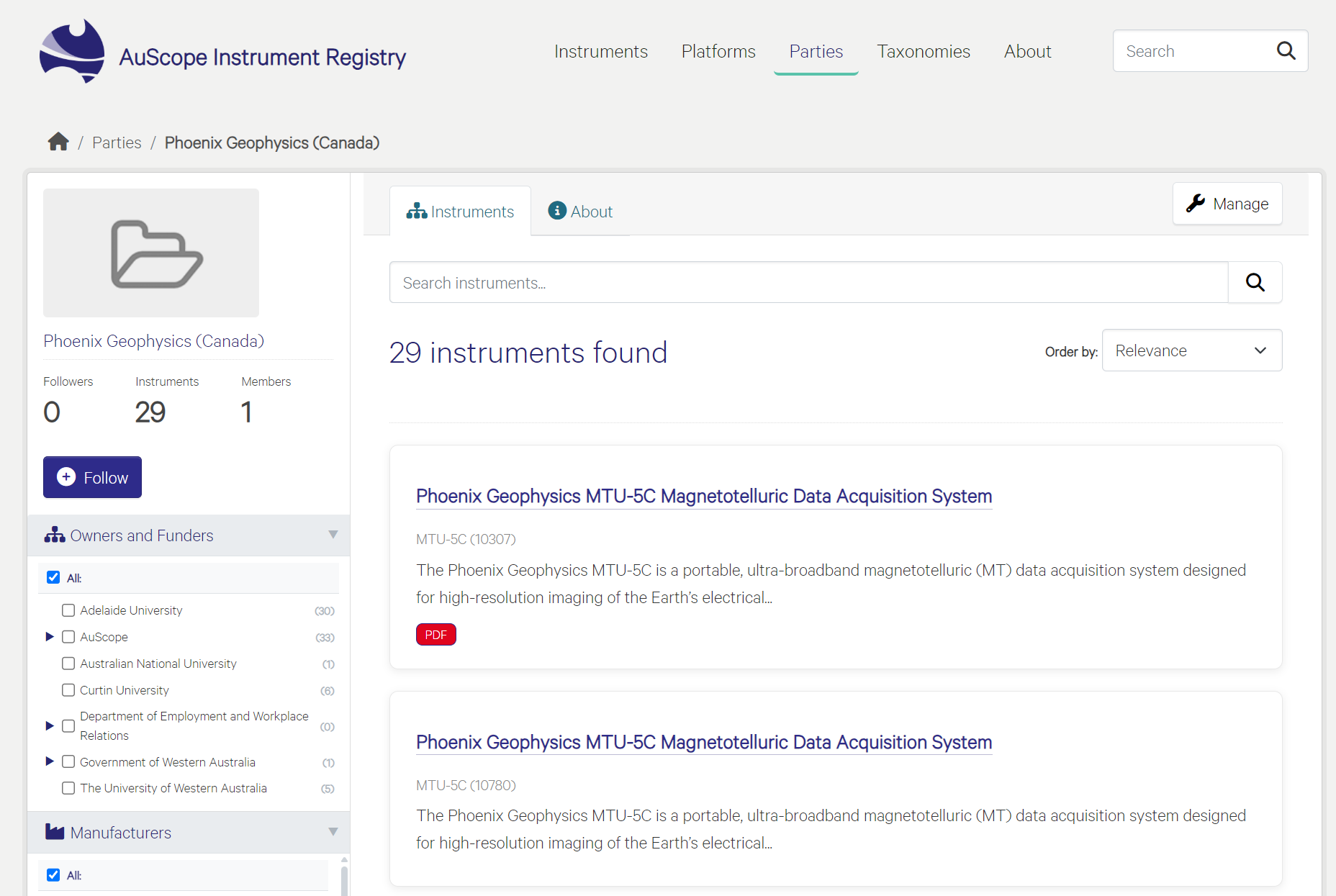Click the red PDF badge
This screenshot has width=1336, height=896.
pos(436,634)
